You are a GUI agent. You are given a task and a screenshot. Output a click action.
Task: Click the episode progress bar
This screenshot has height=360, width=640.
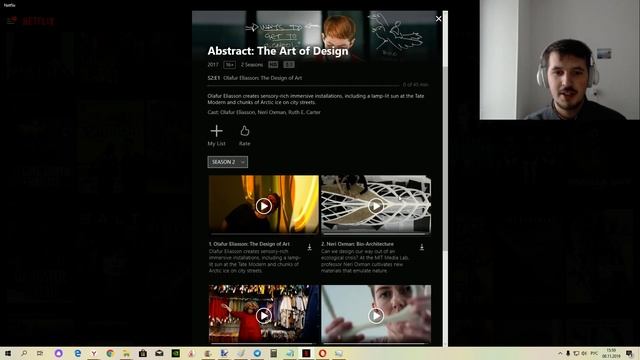click(304, 85)
